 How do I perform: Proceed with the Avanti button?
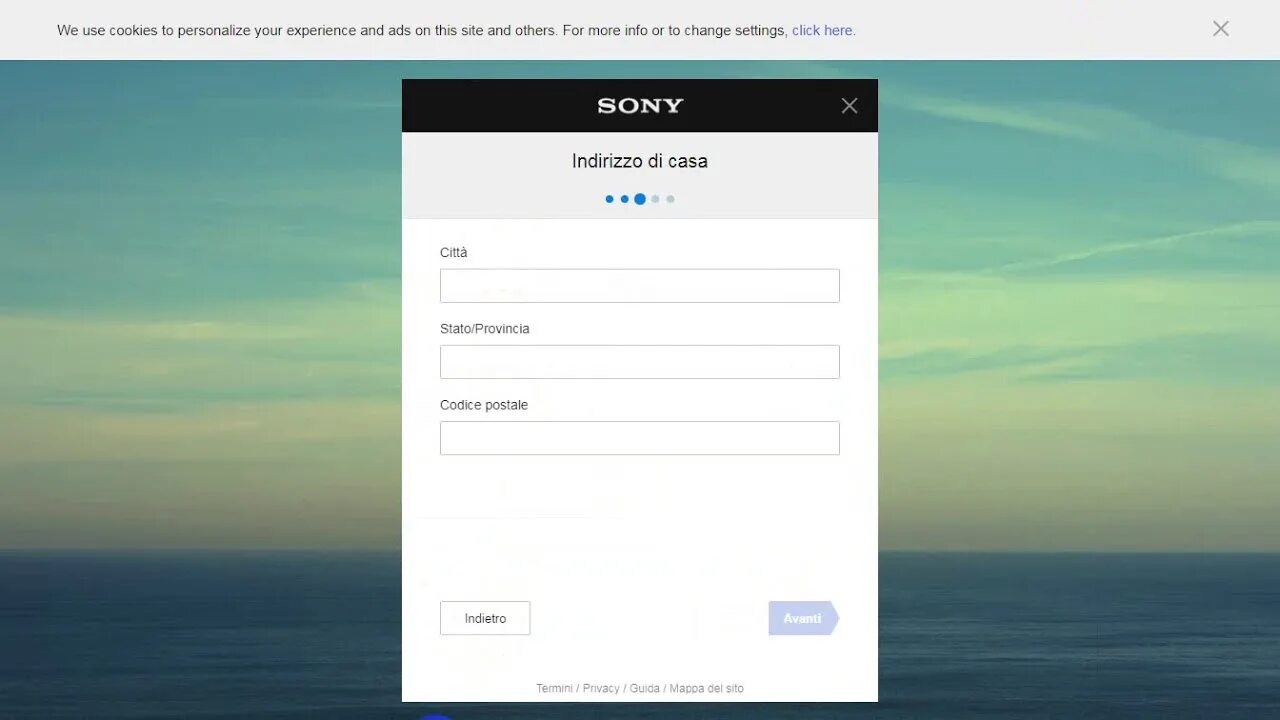[804, 618]
